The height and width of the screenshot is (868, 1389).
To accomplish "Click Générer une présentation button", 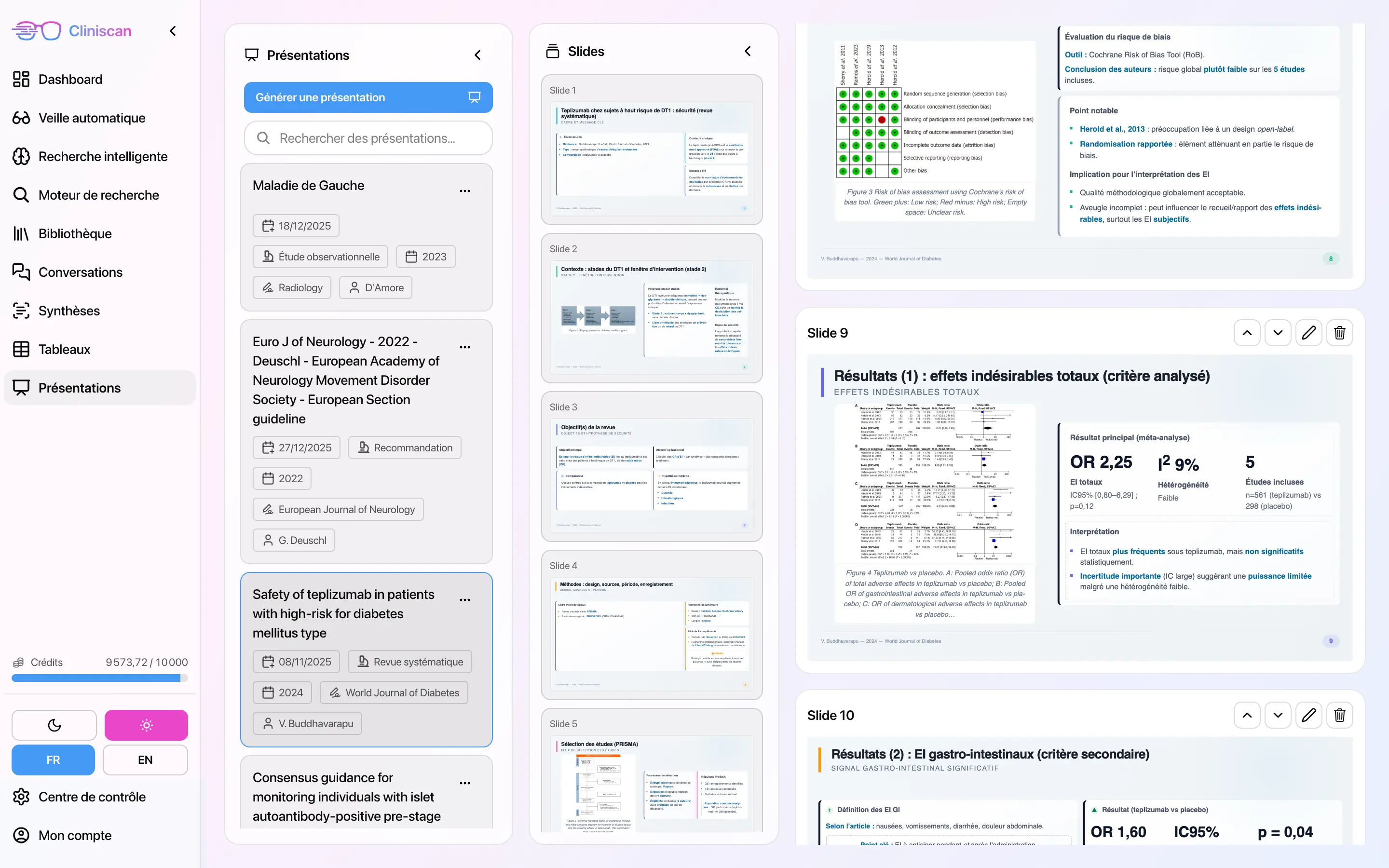I will click(x=368, y=97).
